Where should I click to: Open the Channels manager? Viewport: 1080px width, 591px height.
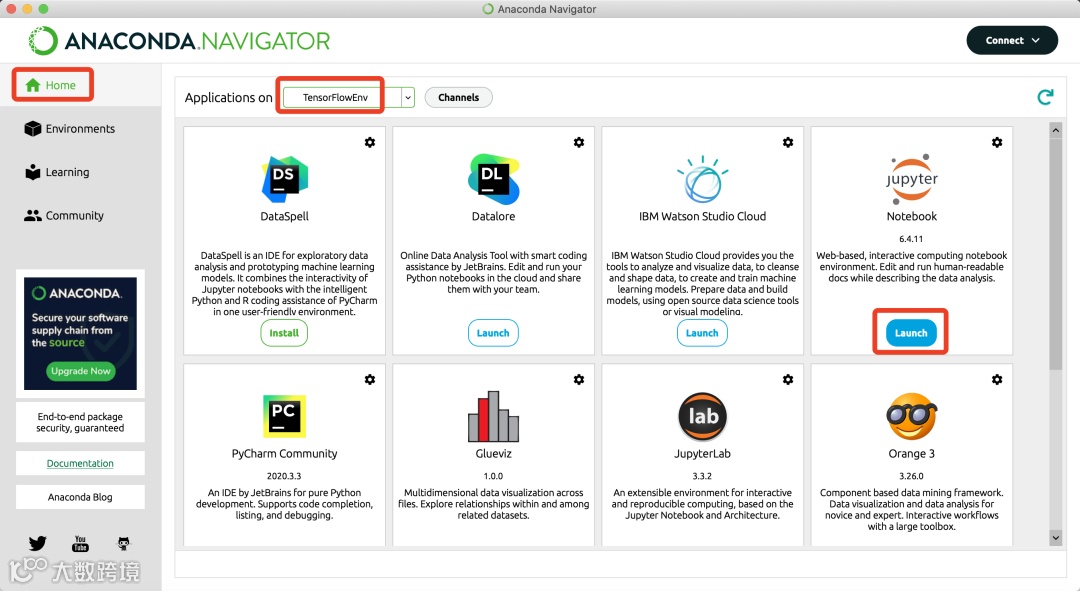[x=459, y=97]
